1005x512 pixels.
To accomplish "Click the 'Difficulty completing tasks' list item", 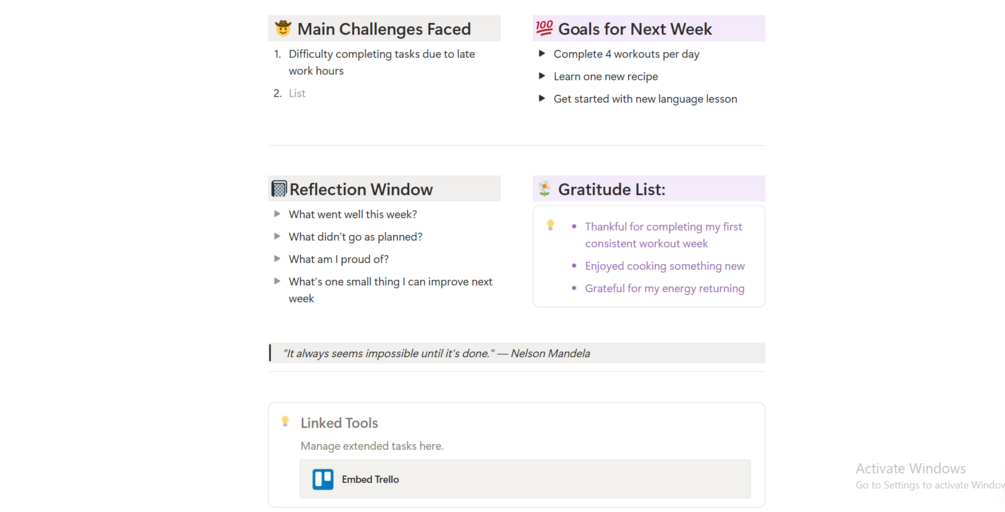I will coord(381,62).
